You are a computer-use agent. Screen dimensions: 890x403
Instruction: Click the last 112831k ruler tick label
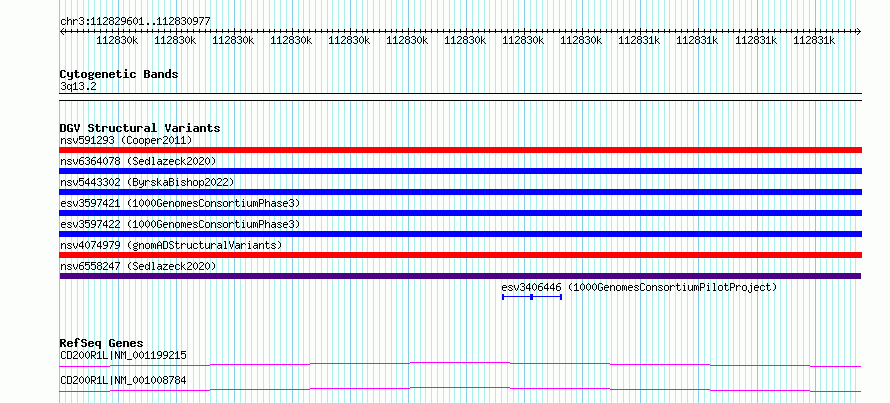pyautogui.click(x=814, y=41)
